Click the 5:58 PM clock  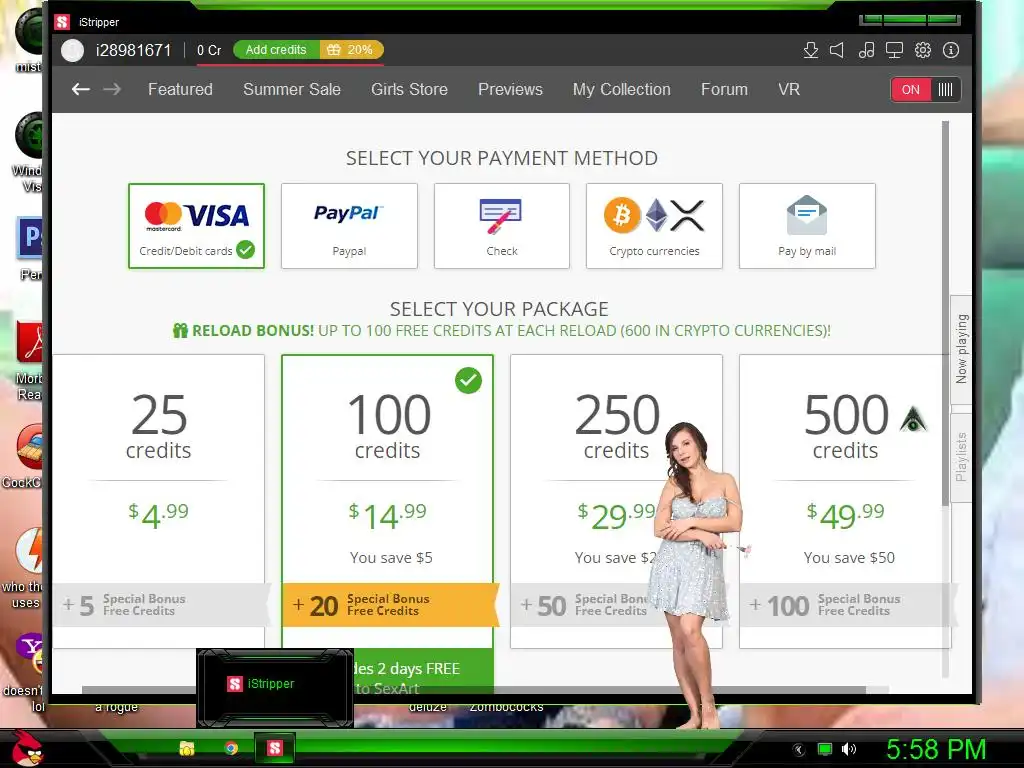(936, 749)
